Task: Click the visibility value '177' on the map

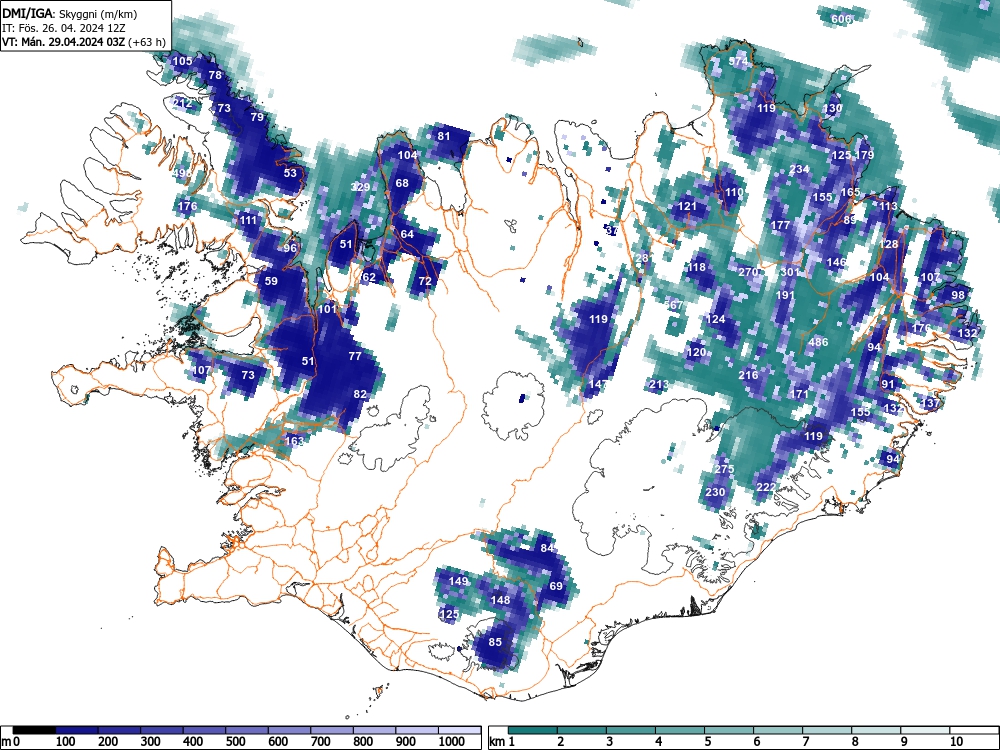Action: 781,225
